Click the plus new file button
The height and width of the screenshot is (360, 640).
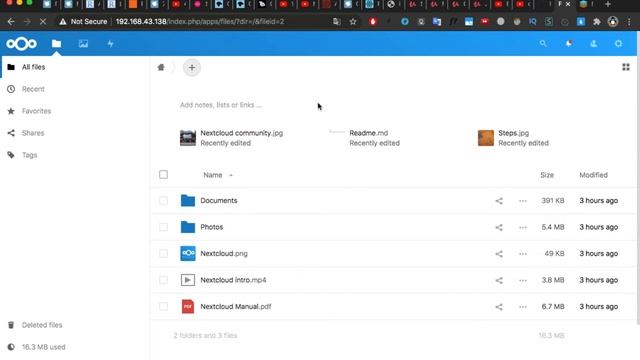(x=191, y=68)
